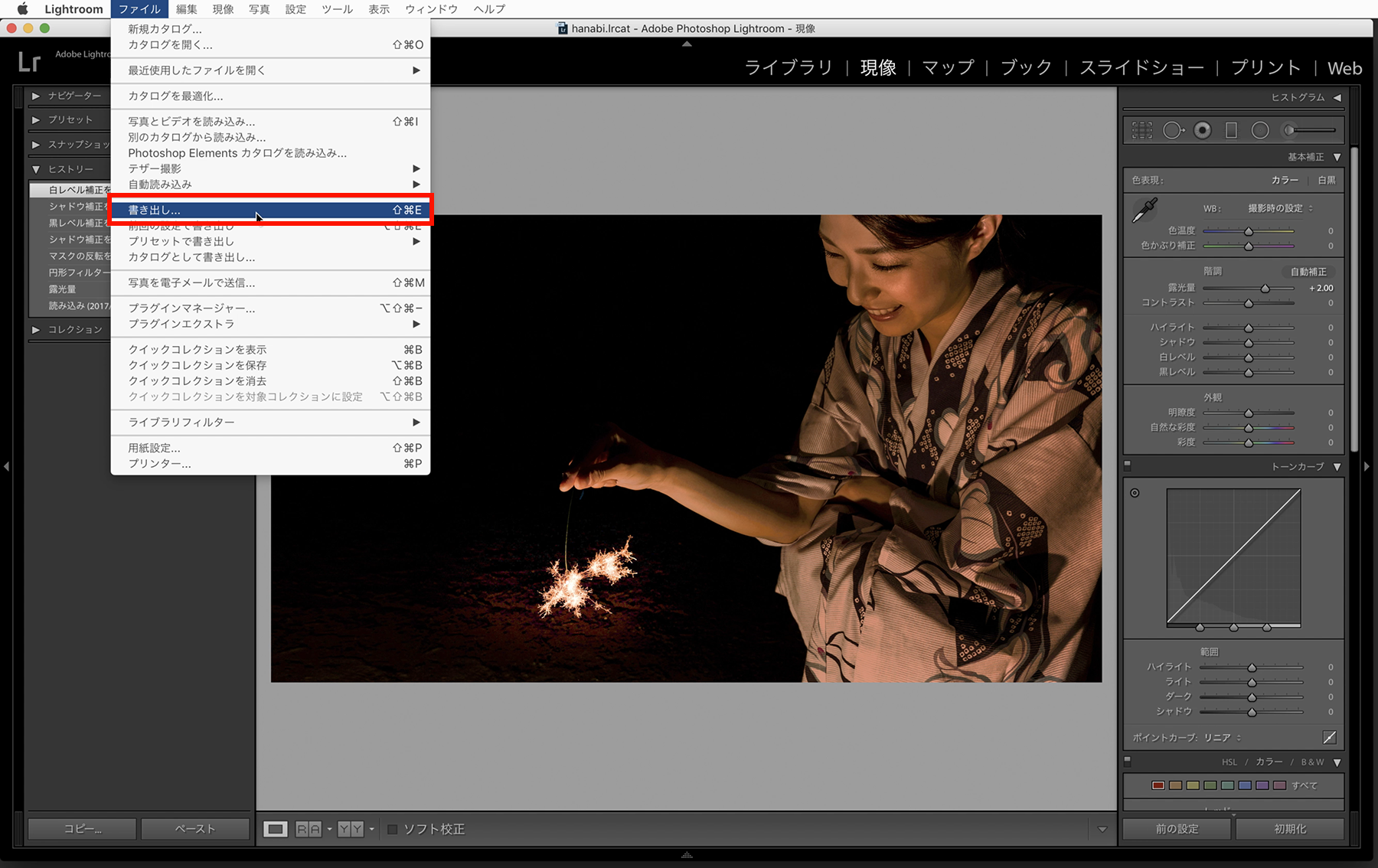This screenshot has width=1378, height=868.
Task: Click the 前の設定 button
Action: (x=1177, y=829)
